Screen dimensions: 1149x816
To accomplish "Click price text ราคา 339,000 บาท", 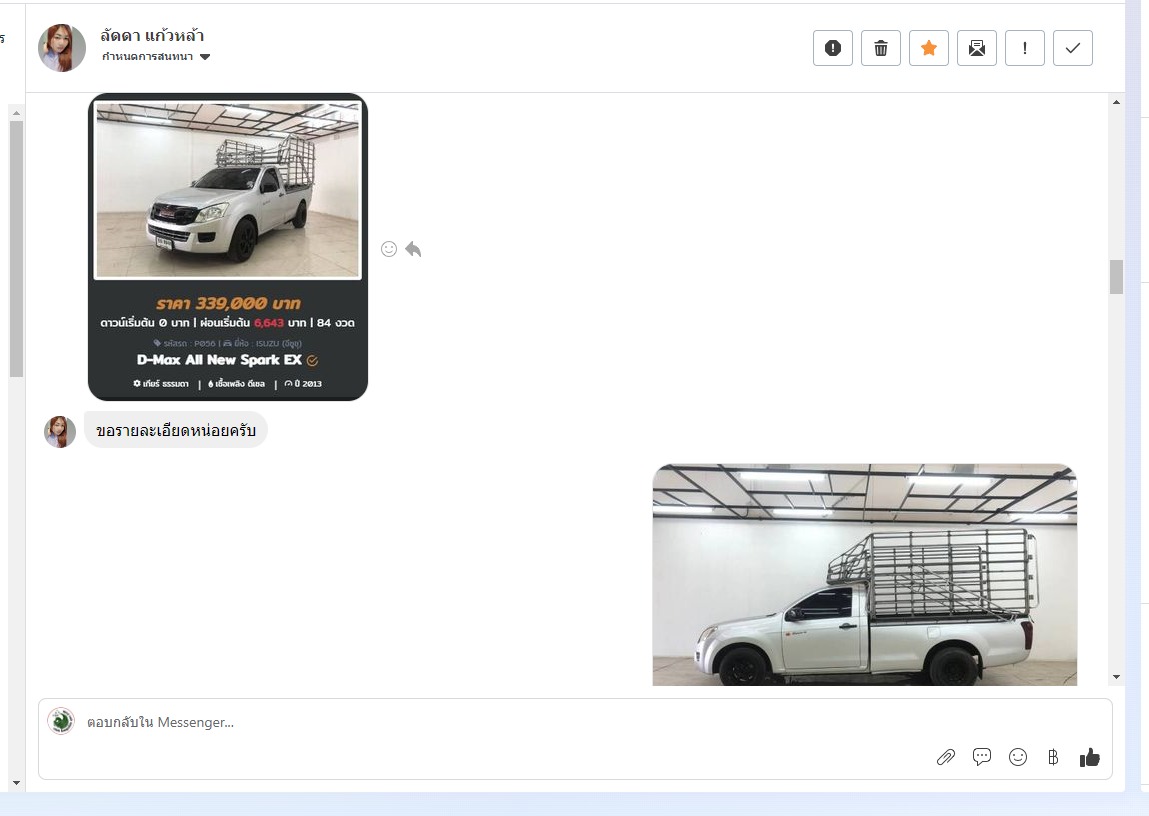I will pyautogui.click(x=228, y=303).
